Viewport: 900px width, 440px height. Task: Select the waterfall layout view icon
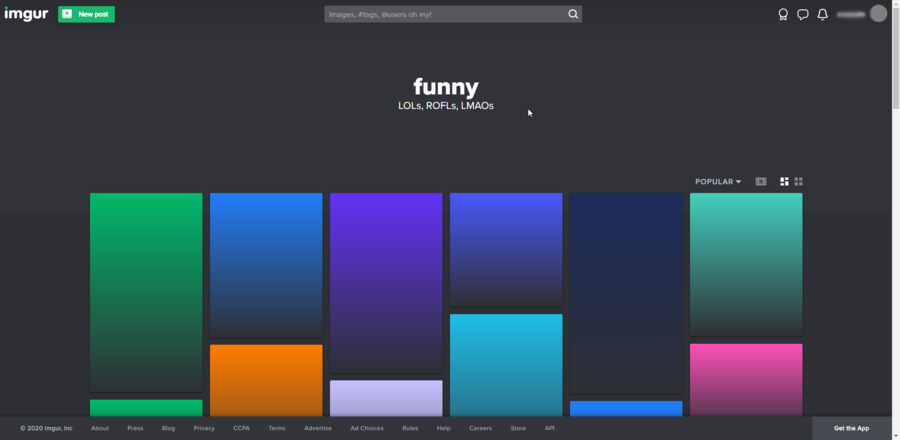[x=784, y=181]
